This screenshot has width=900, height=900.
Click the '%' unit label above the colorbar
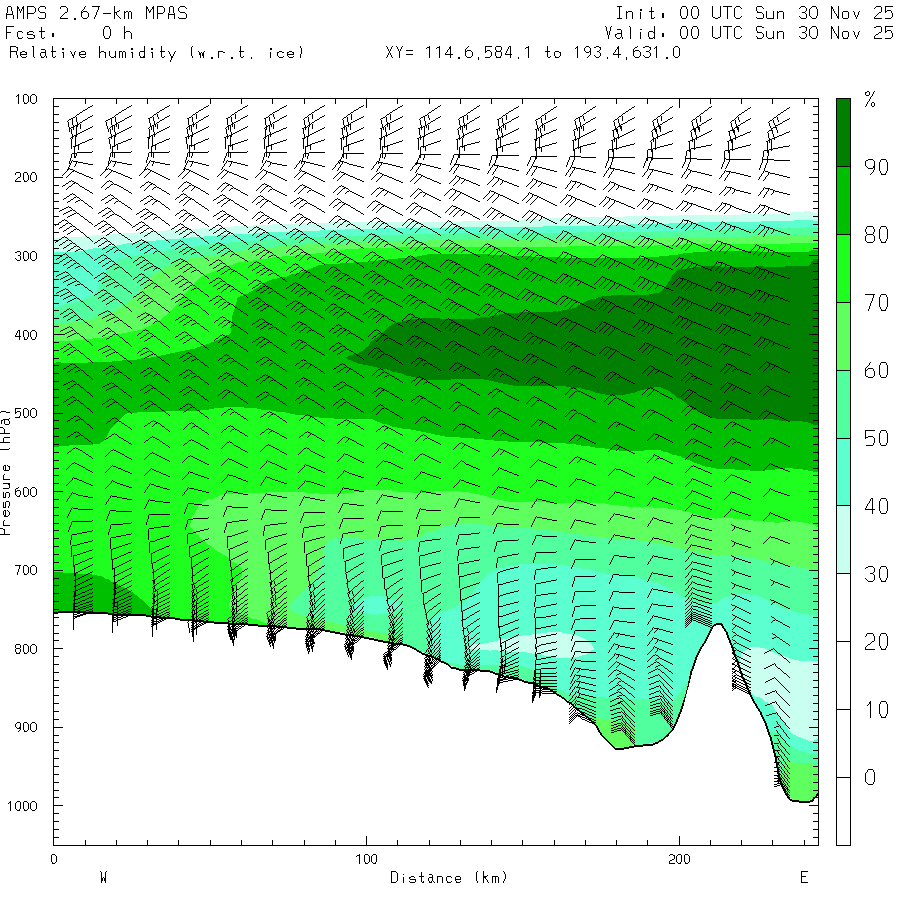[870, 100]
